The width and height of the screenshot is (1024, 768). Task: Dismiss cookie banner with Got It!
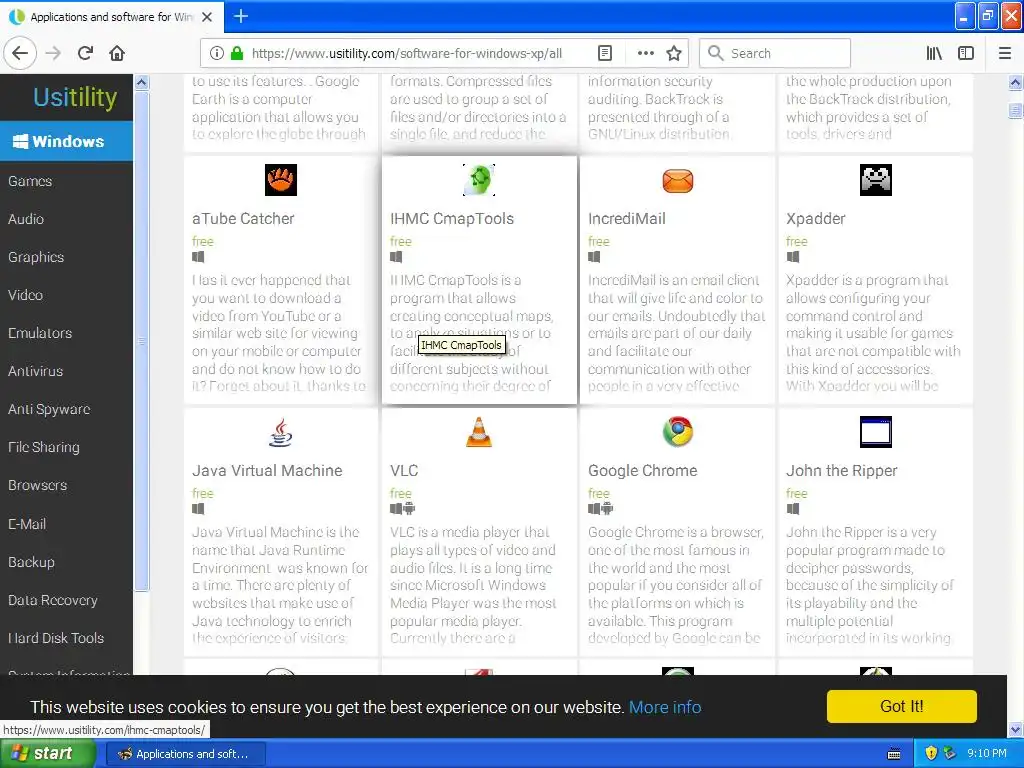click(901, 707)
